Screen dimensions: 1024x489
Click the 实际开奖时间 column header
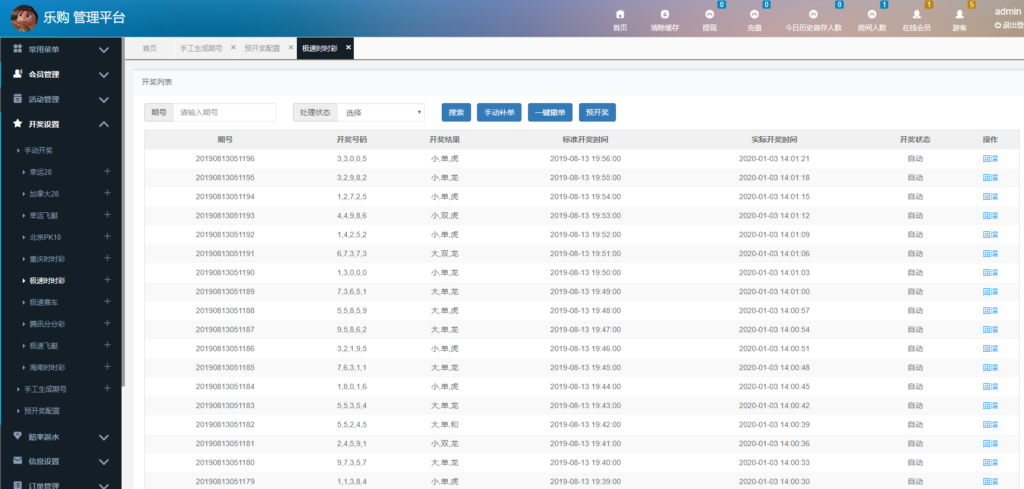point(774,140)
